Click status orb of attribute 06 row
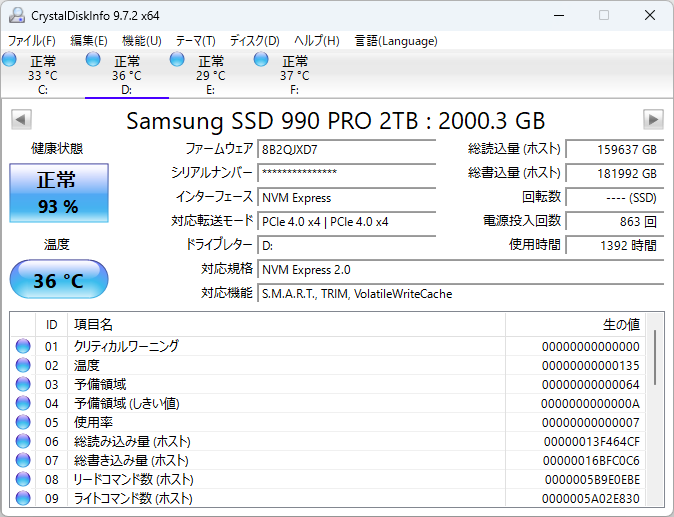Screen dimensions: 674x517 click(23, 441)
